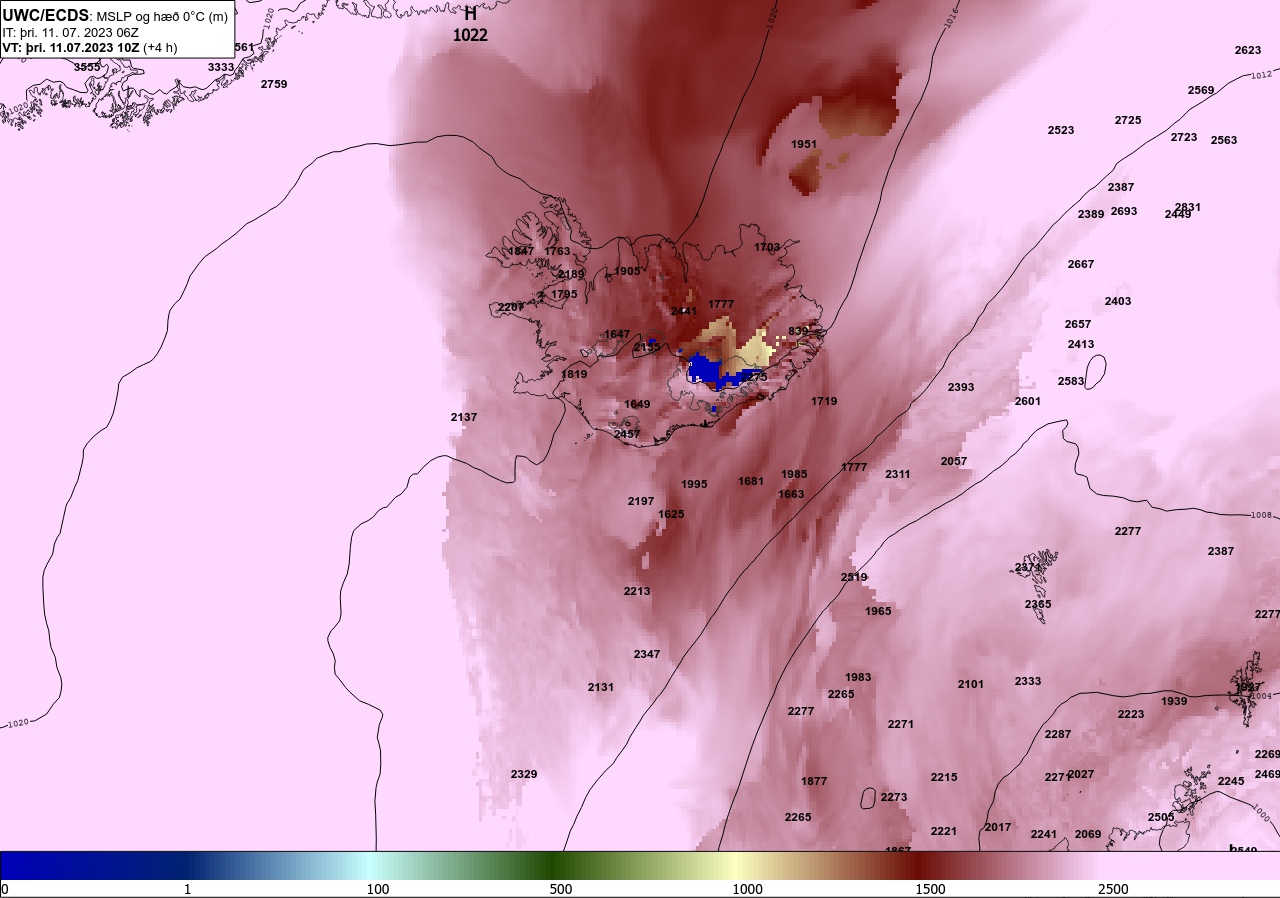The image size is (1280, 898).
Task: Click the value 1905 over Iceland
Action: point(627,271)
